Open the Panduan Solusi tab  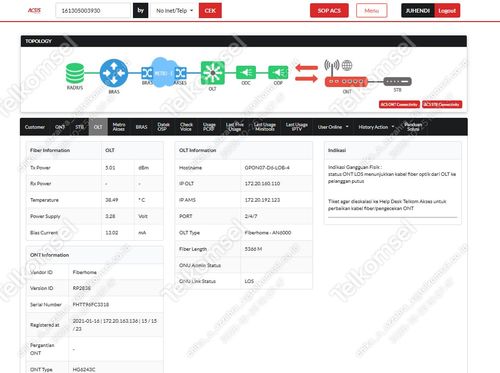click(413, 127)
